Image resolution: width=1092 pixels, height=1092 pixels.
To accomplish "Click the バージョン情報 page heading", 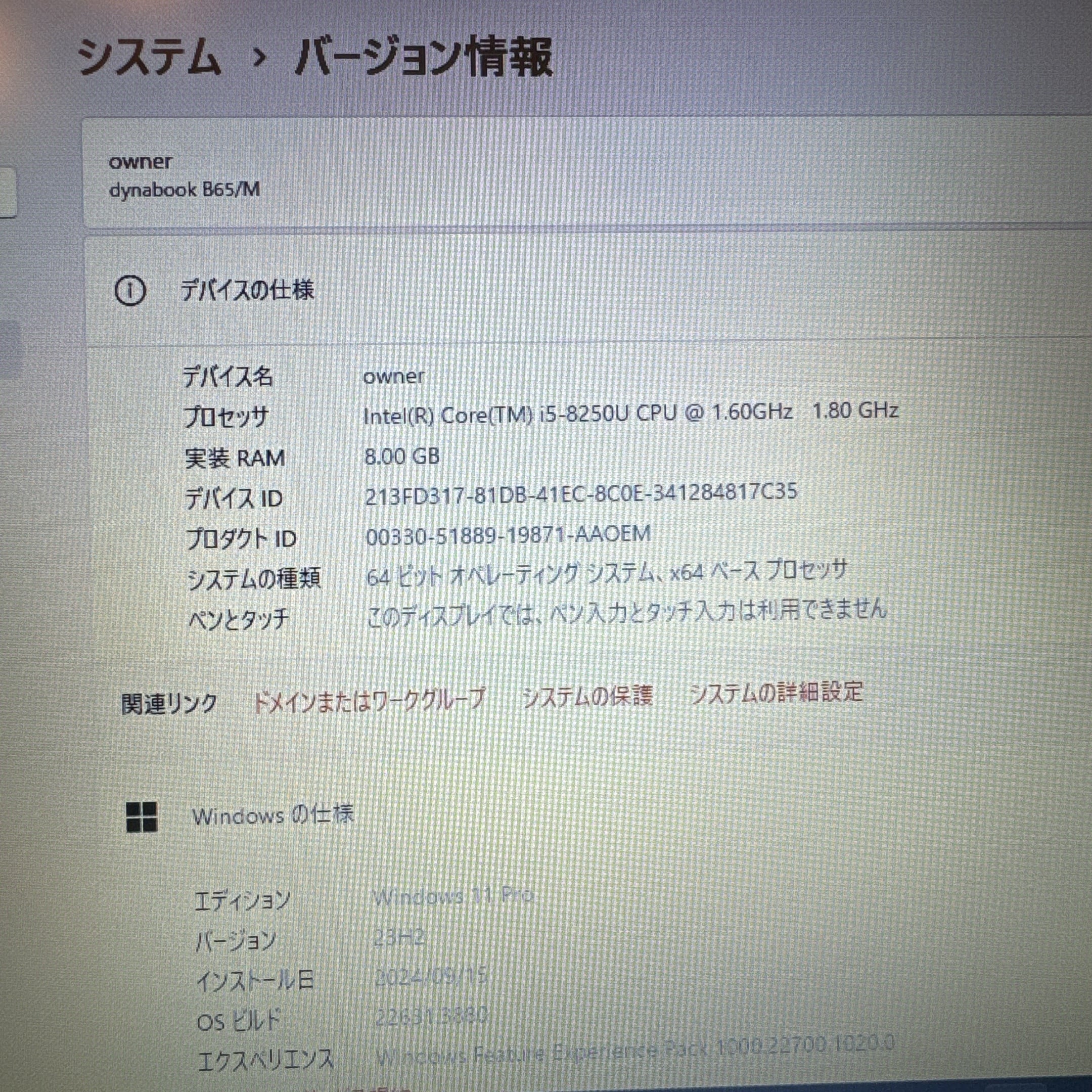I will point(423,57).
